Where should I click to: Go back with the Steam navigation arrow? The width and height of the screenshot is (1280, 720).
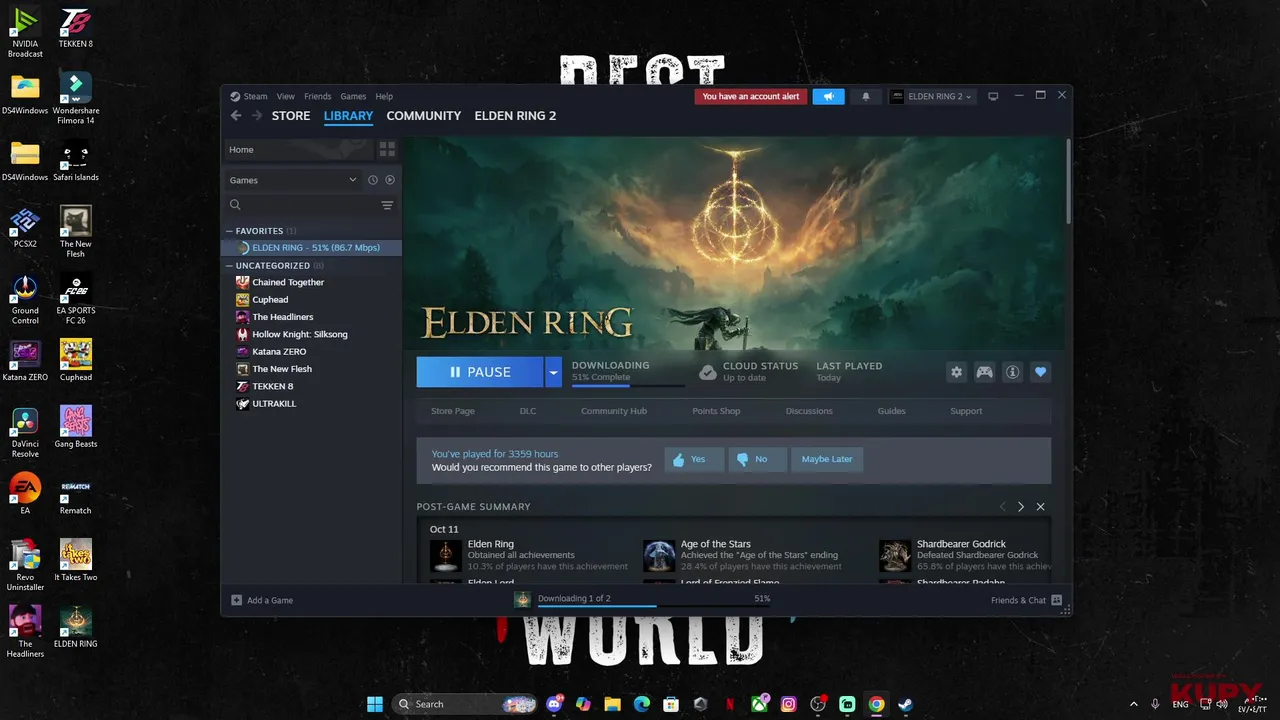(x=236, y=116)
